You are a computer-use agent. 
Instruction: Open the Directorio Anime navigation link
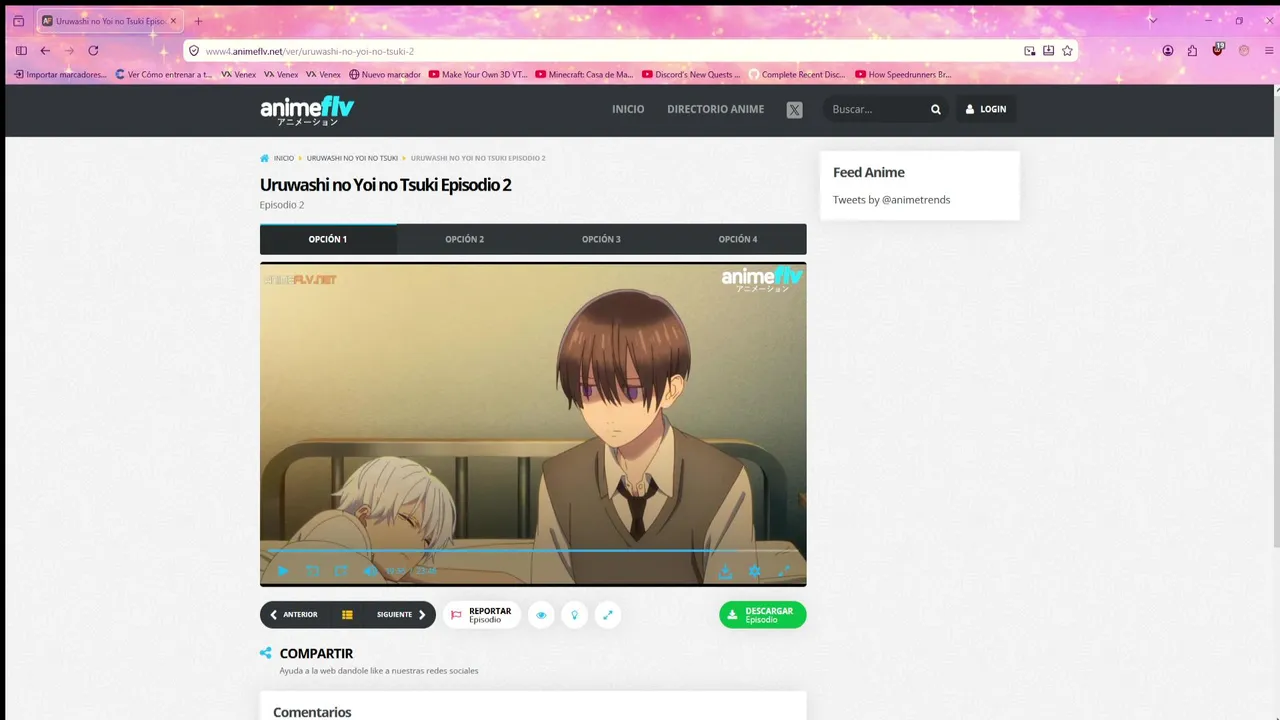[x=715, y=109]
